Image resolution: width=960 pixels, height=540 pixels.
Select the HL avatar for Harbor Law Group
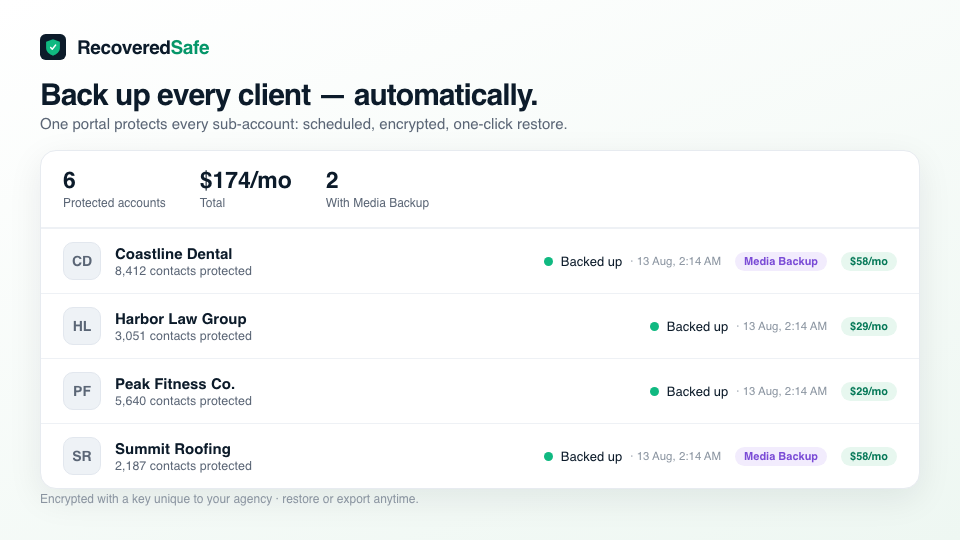82,326
